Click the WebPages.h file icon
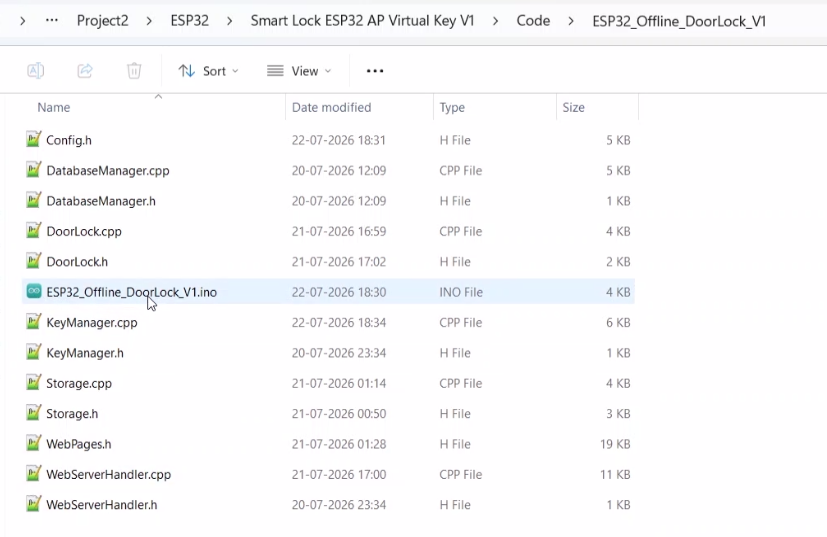Viewport: 827px width, 537px height. click(x=33, y=444)
